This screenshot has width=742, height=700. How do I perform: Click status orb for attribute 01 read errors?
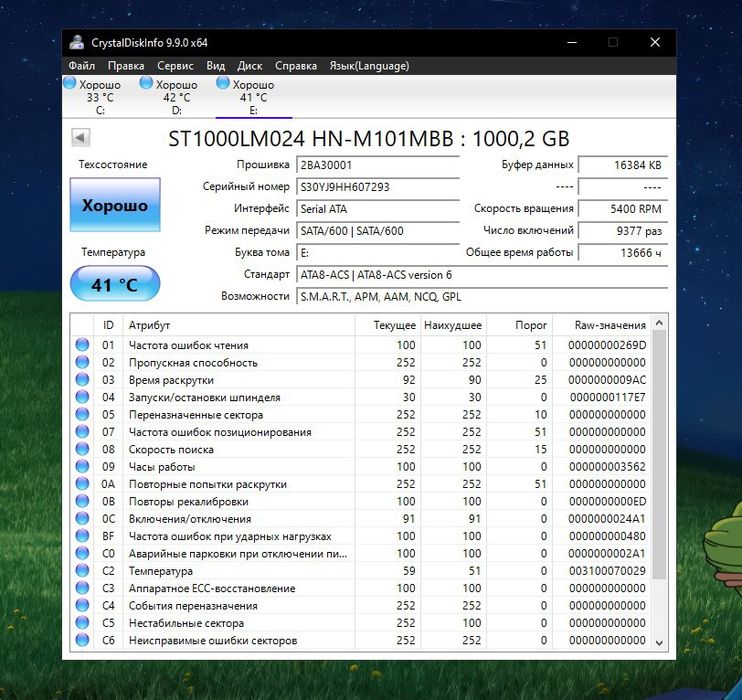[82, 345]
